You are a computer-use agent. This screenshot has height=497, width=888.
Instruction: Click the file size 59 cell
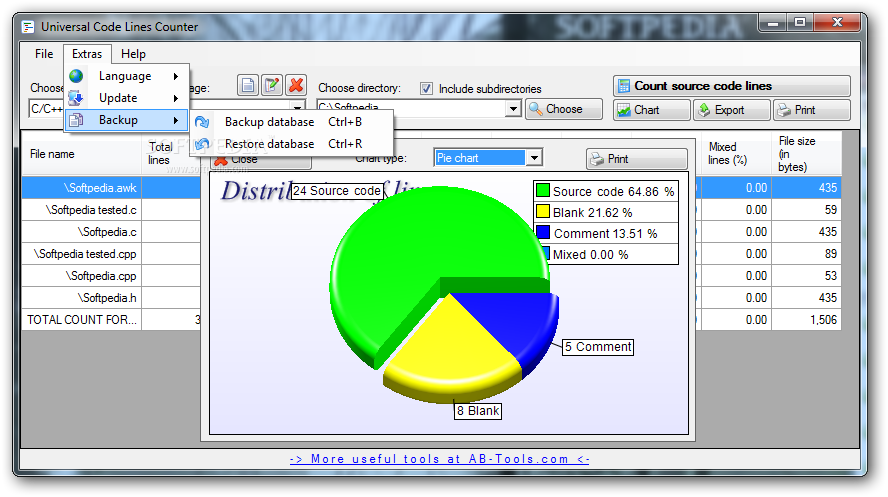point(806,210)
